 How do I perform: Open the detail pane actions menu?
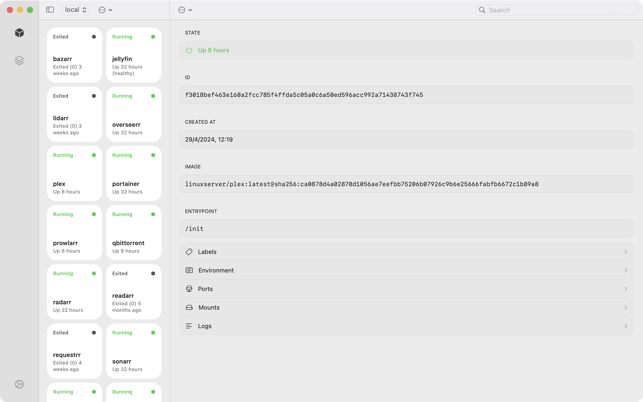click(185, 10)
